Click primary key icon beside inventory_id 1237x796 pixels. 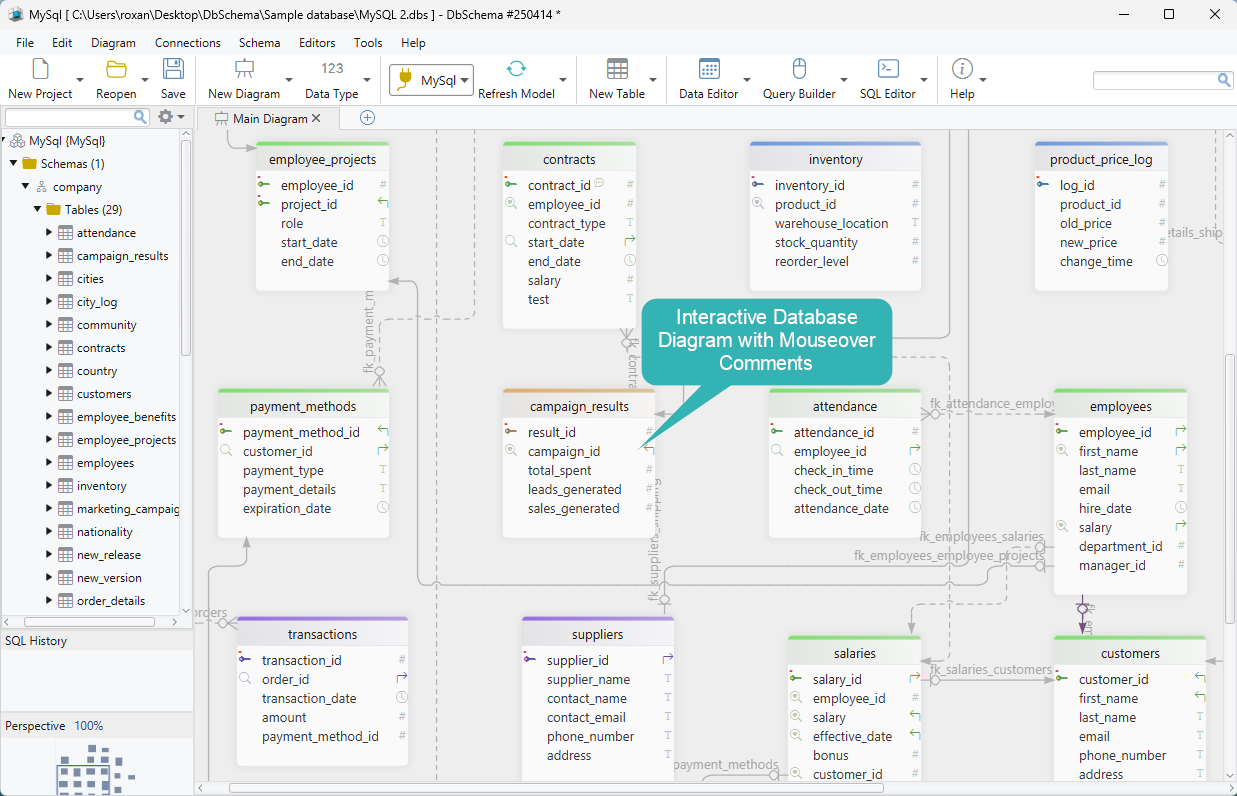click(x=757, y=185)
